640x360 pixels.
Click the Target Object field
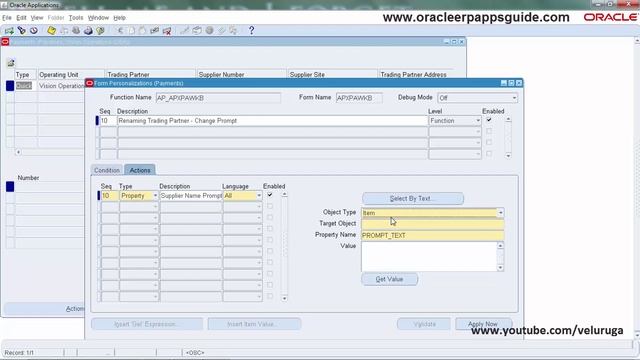433,224
